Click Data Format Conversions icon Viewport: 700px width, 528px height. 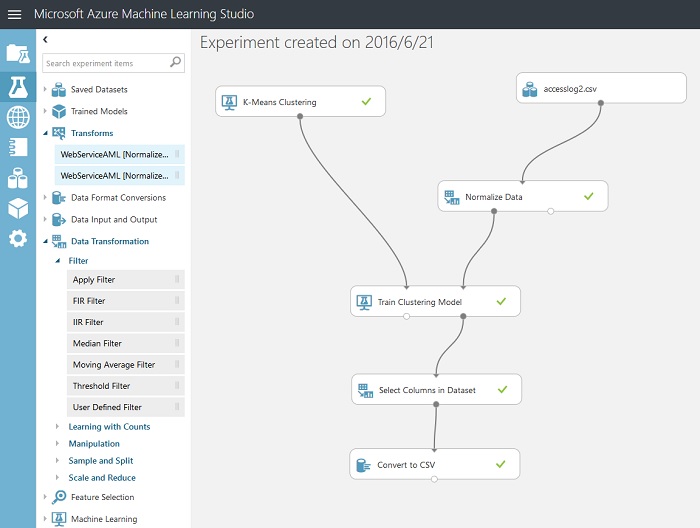(x=59, y=197)
